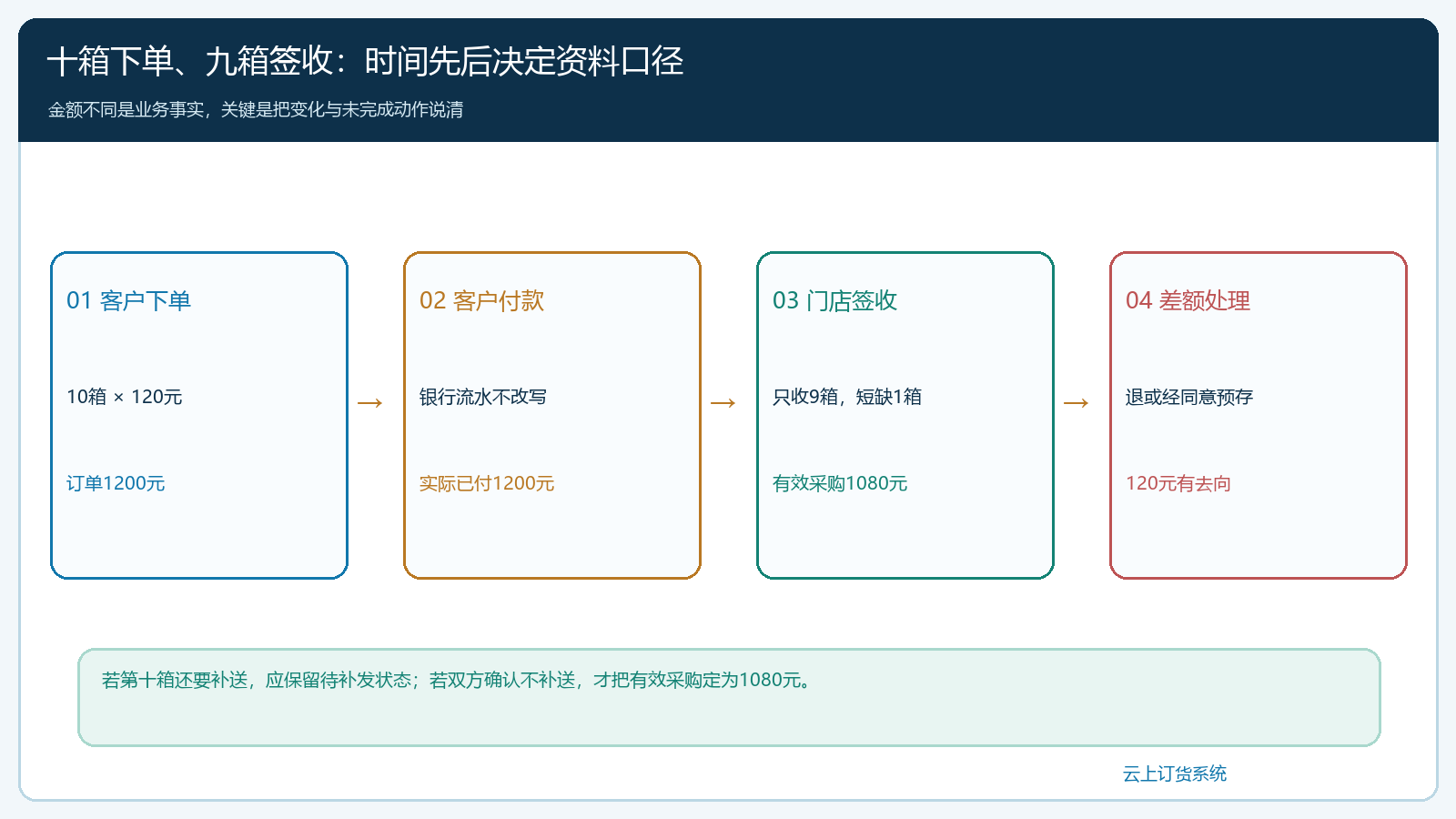Screen dimensions: 1456x819
Task: Select subtitle 金额不同是业务事实
Action: tap(256, 110)
